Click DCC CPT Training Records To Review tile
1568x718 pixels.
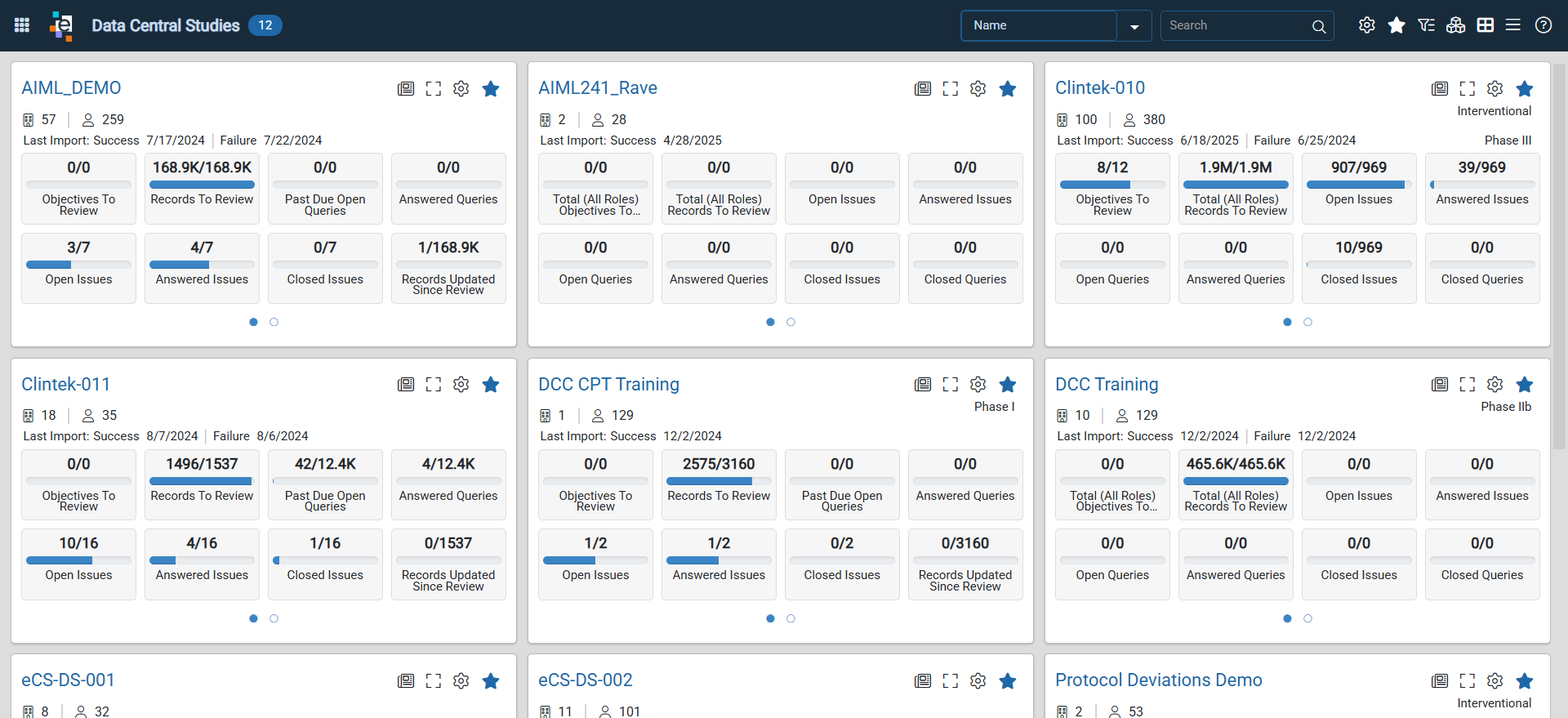pos(719,484)
